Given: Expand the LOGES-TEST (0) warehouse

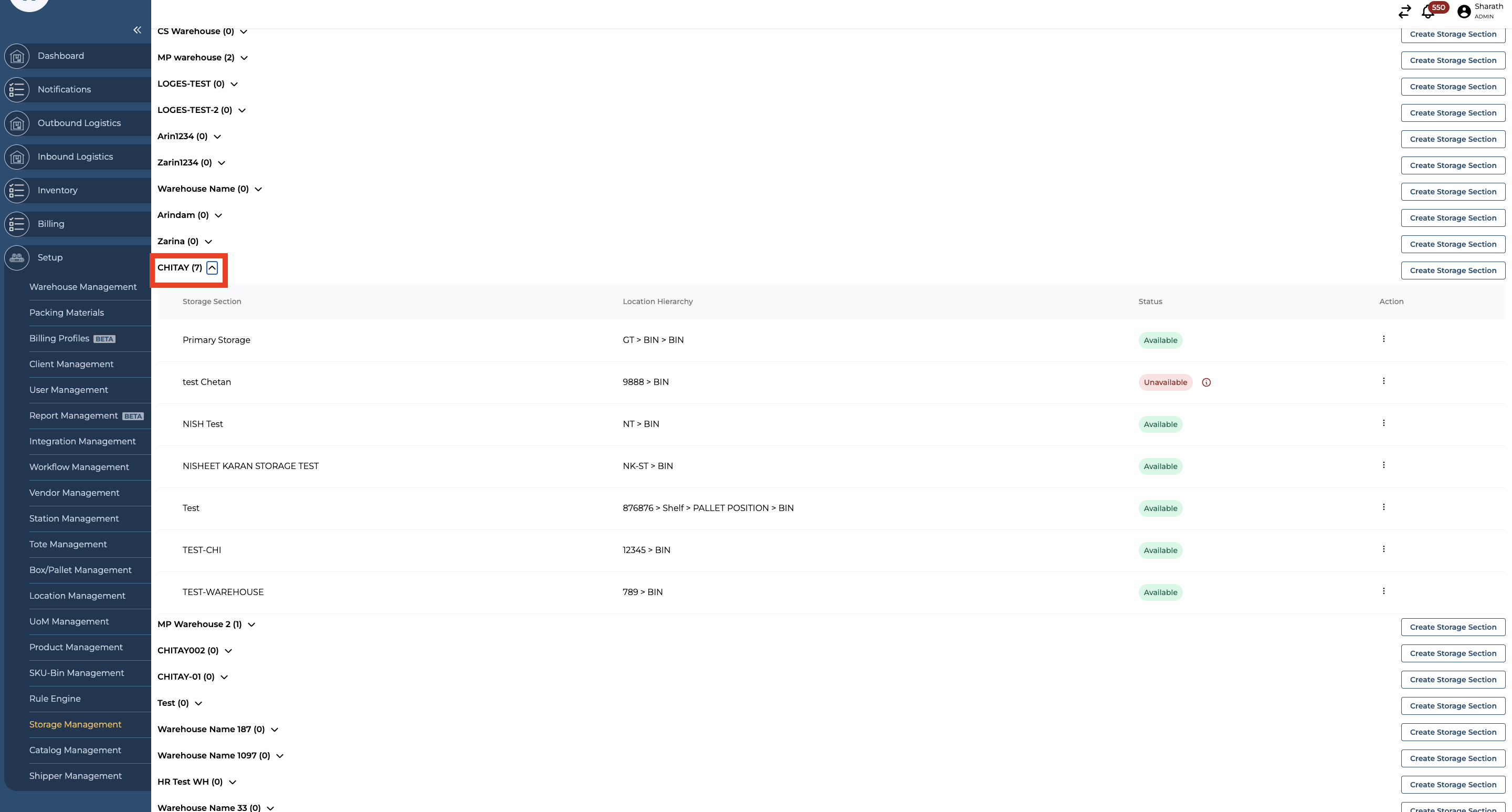Looking at the screenshot, I should tap(234, 84).
